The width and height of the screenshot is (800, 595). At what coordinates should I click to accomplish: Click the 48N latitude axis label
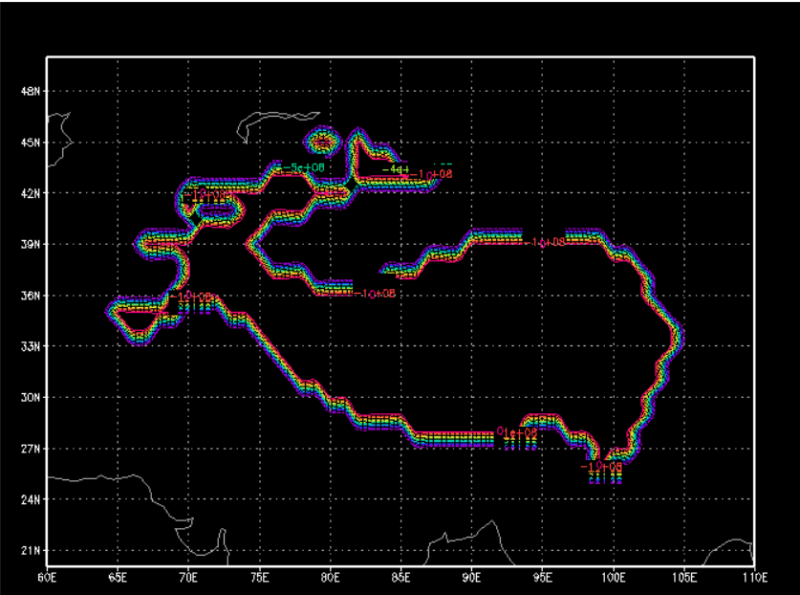(30, 91)
